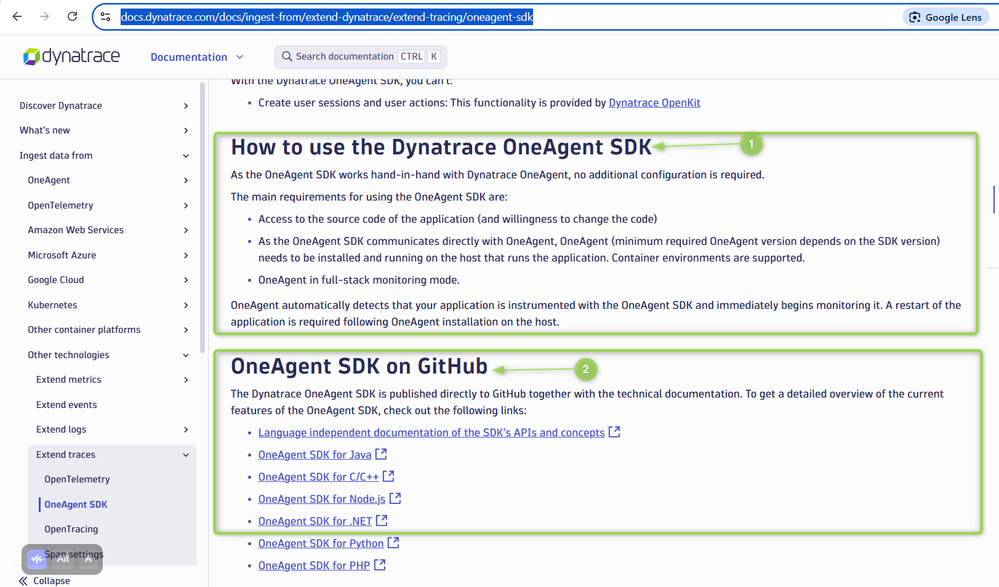Open the Documentation dropdown

[x=197, y=57]
